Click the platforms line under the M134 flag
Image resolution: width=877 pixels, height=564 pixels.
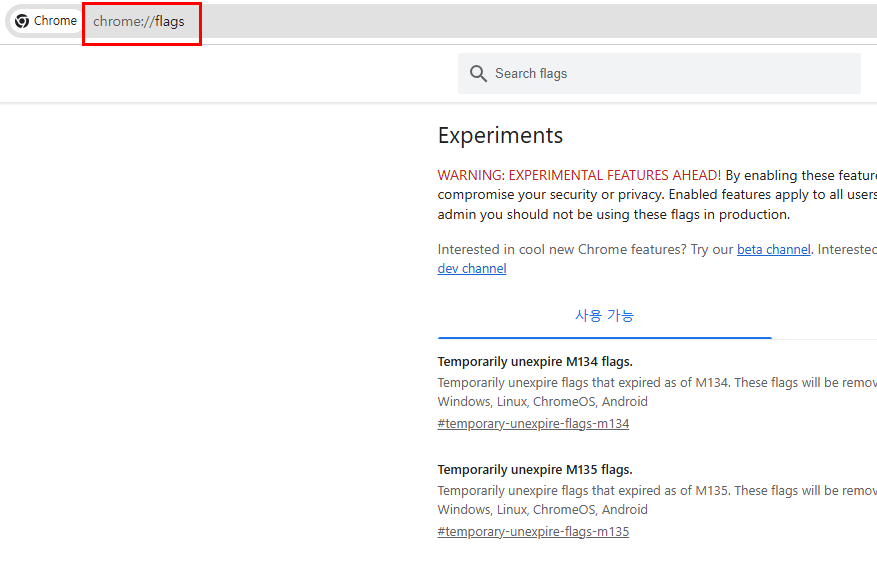point(543,402)
